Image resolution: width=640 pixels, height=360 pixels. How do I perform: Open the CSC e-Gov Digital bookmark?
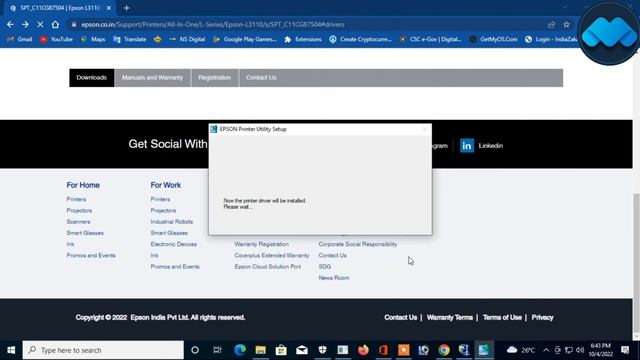(431, 39)
